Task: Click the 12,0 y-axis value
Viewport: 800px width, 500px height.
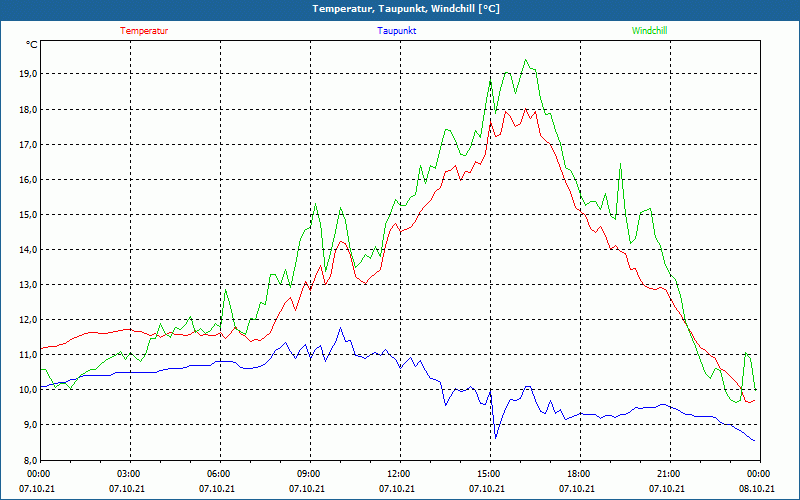Action: click(x=29, y=319)
